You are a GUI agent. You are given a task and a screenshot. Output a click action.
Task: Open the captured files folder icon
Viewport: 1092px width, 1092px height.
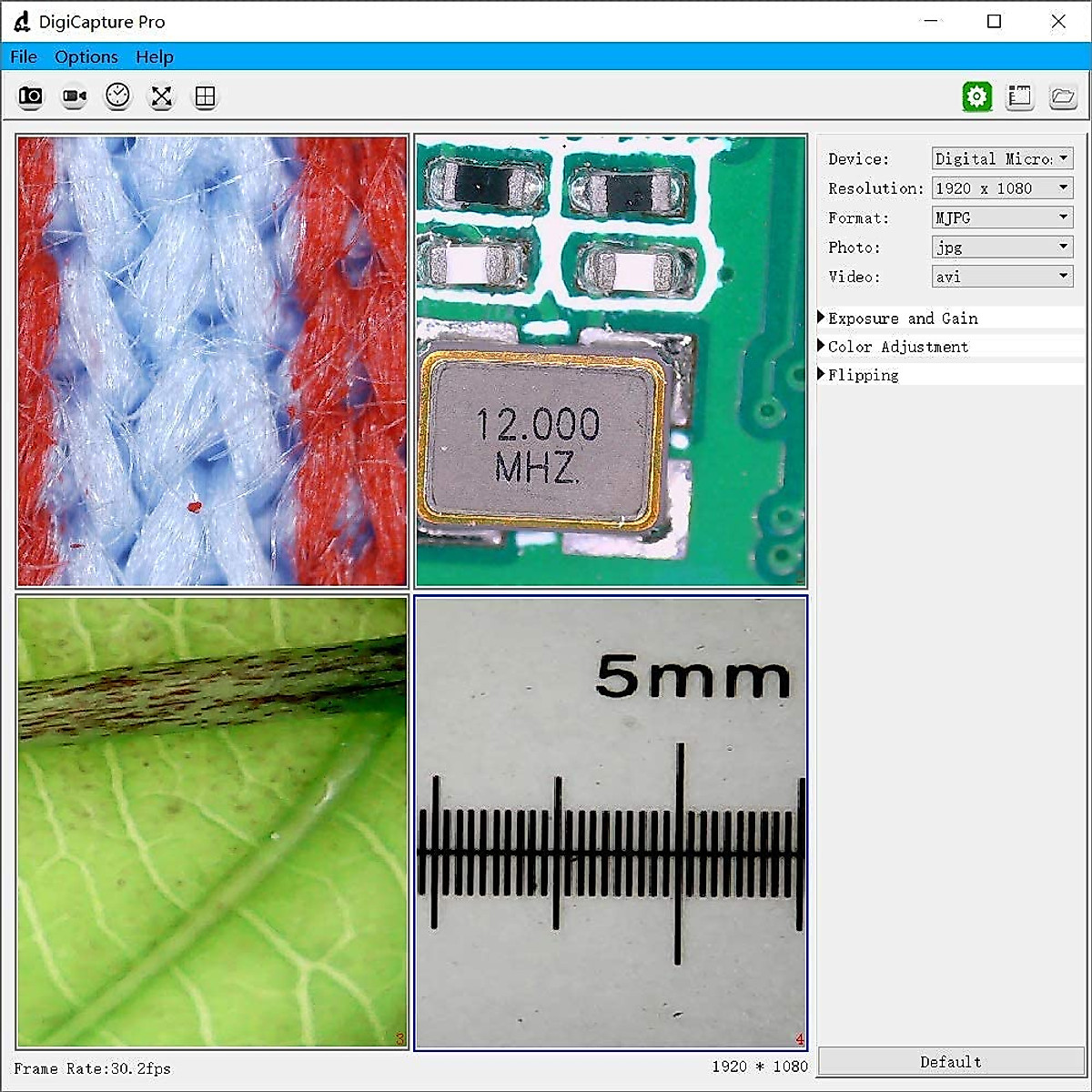[1062, 96]
